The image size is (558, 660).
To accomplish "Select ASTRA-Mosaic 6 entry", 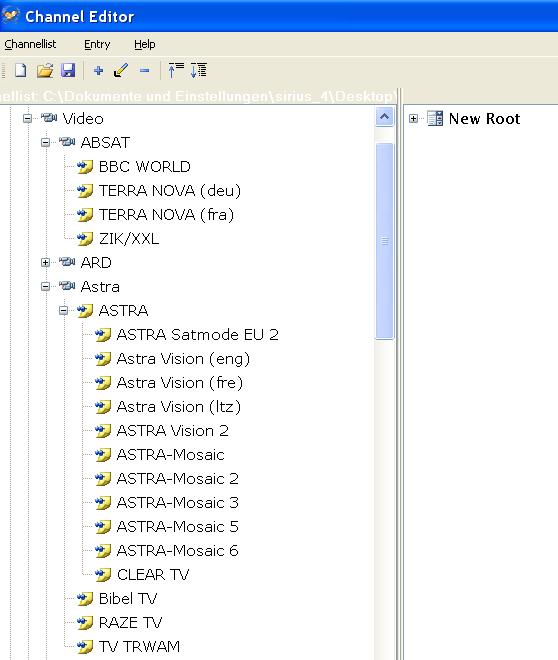I will 178,551.
